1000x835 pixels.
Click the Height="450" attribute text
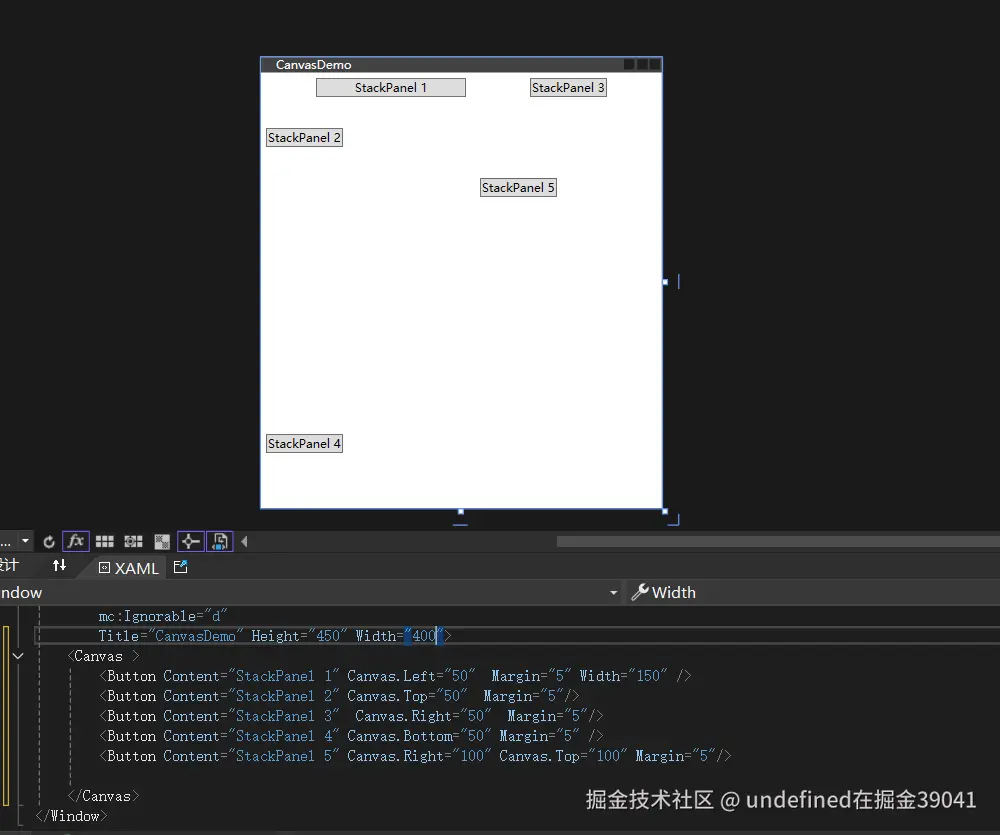[x=299, y=636]
